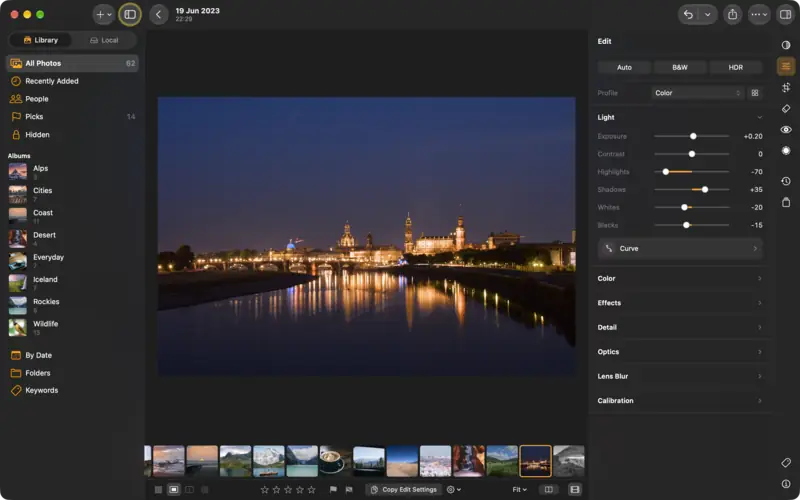Open the more options (…) menu
This screenshot has height=500, width=800.
coord(759,15)
